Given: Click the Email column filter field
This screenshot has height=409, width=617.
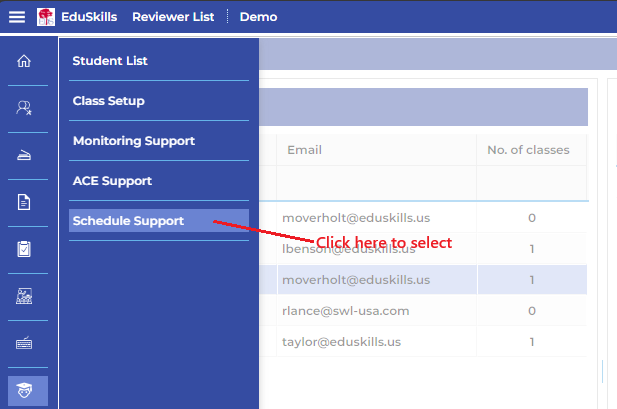Looking at the screenshot, I should coord(376,183).
